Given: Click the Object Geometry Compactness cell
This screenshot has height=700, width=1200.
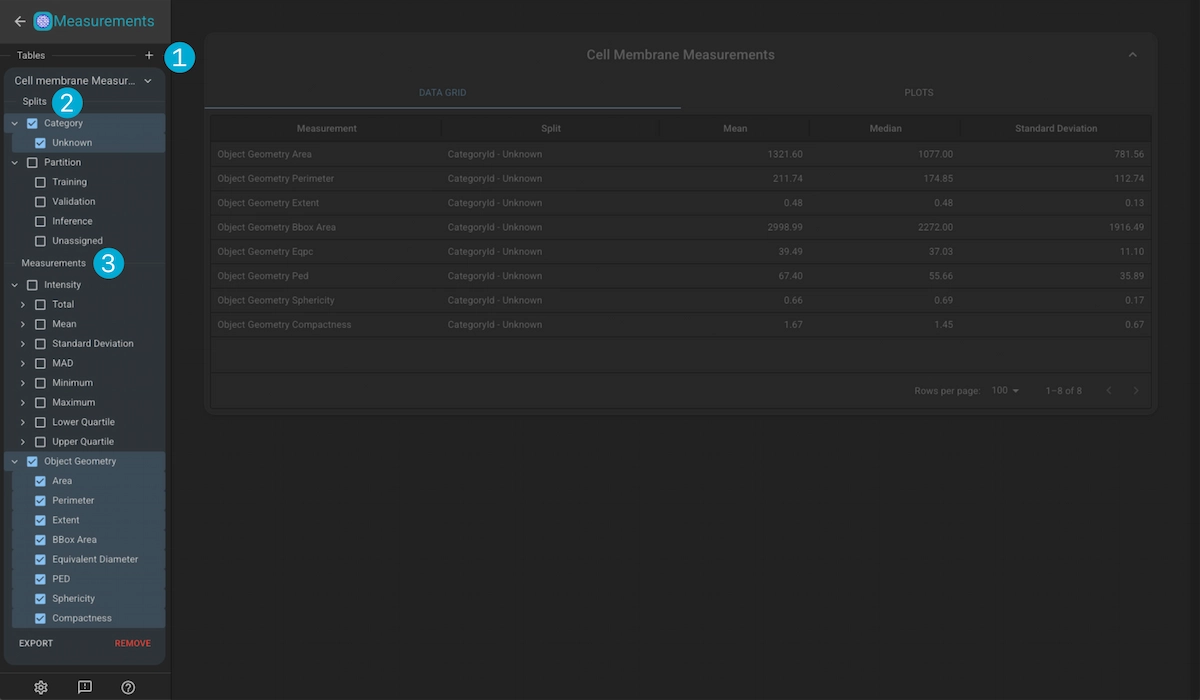Looking at the screenshot, I should pyautogui.click(x=326, y=324).
